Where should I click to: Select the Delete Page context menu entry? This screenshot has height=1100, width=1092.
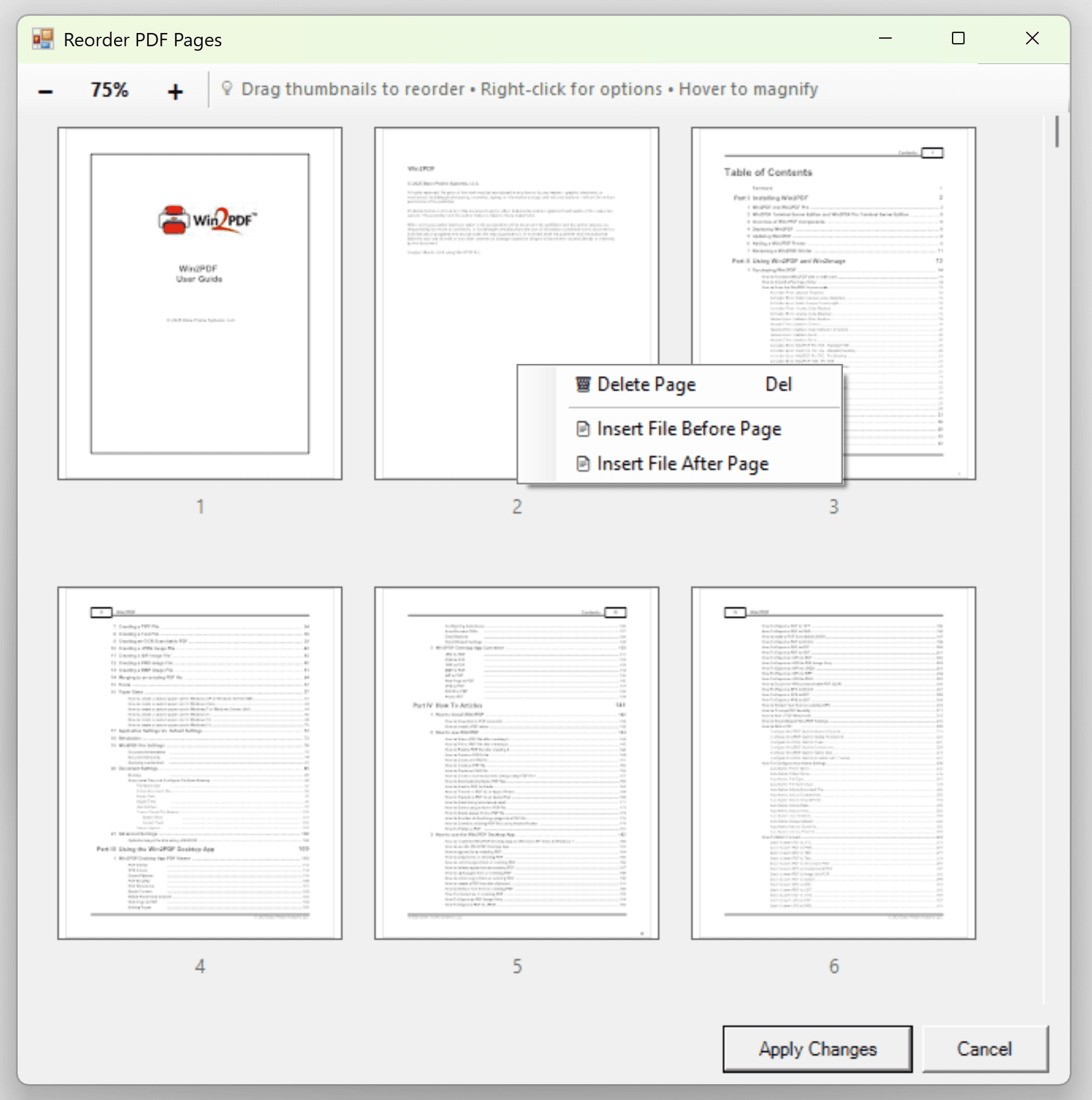tap(646, 384)
